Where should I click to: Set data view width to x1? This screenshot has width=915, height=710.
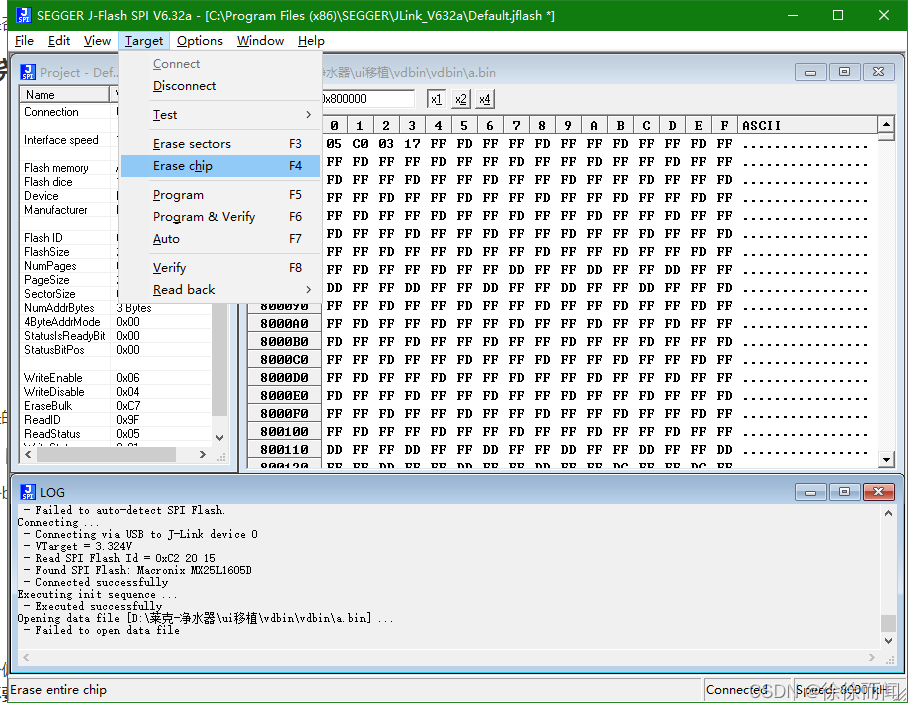tap(436, 99)
